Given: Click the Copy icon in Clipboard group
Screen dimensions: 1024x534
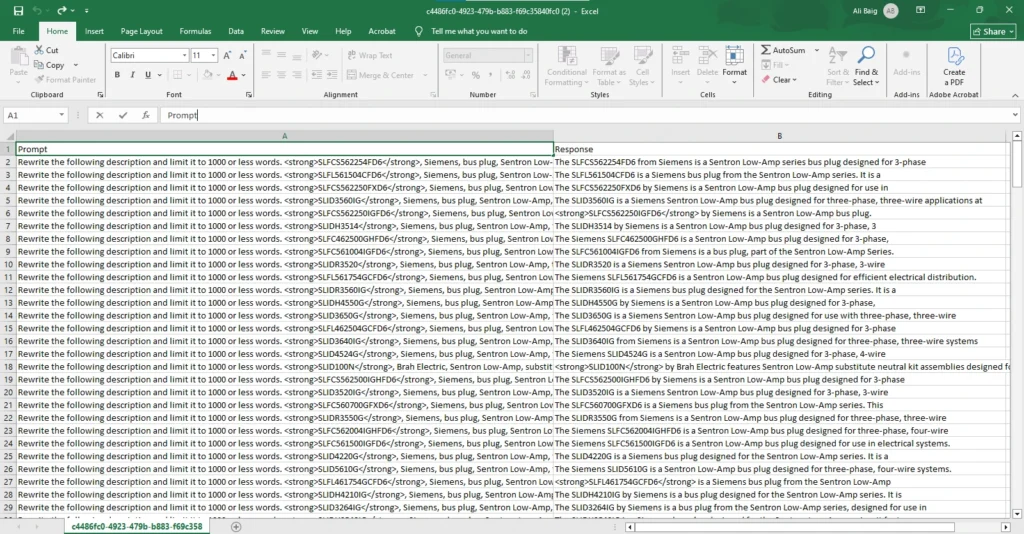Looking at the screenshot, I should click(39, 65).
